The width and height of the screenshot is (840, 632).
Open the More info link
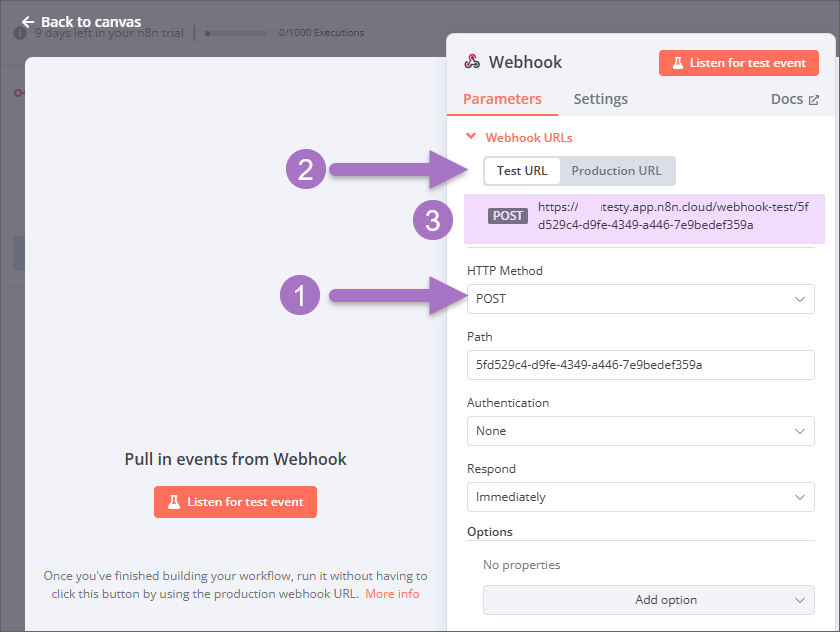pyautogui.click(x=392, y=594)
